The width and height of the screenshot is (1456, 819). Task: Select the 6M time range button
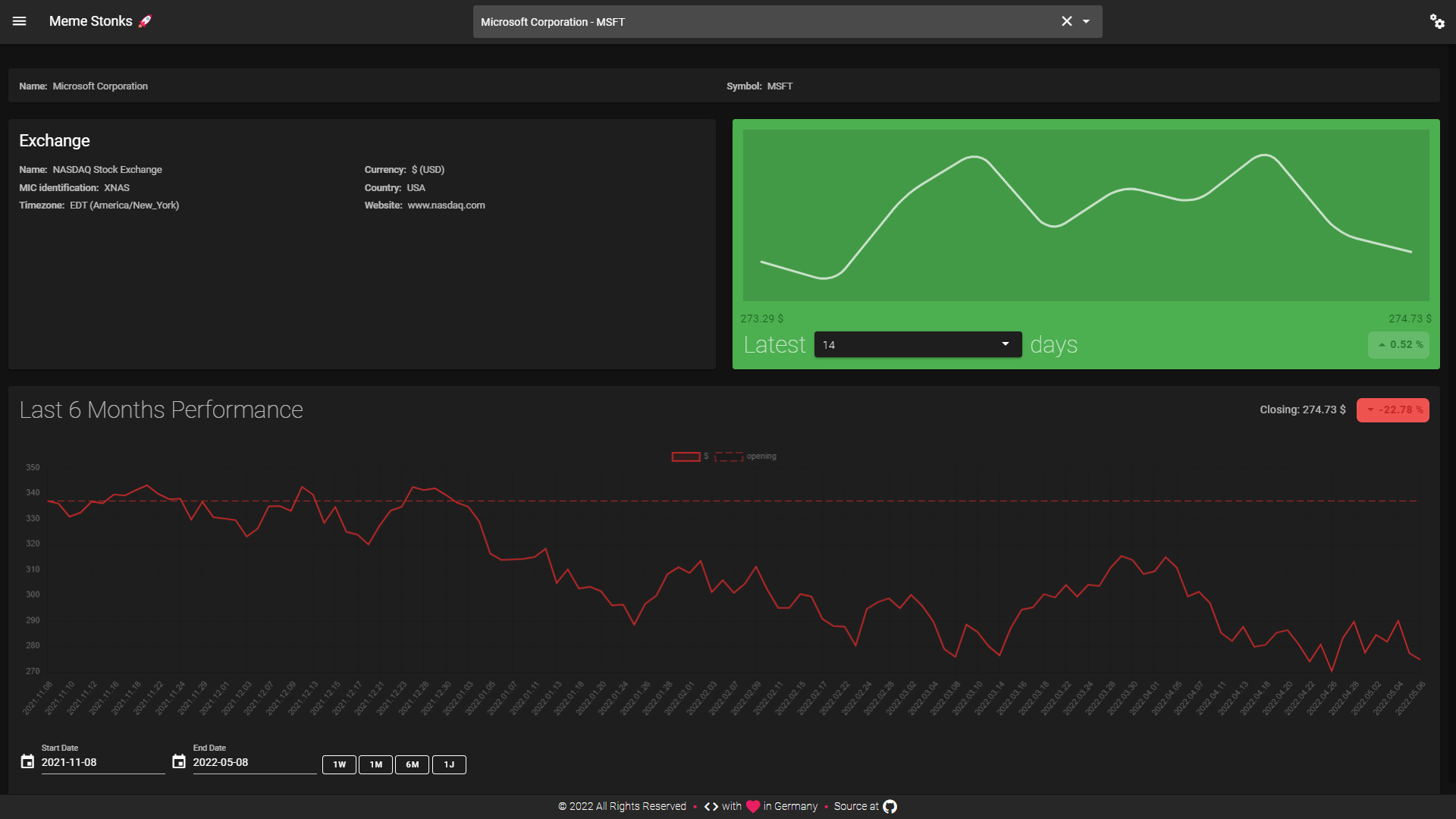(x=412, y=764)
